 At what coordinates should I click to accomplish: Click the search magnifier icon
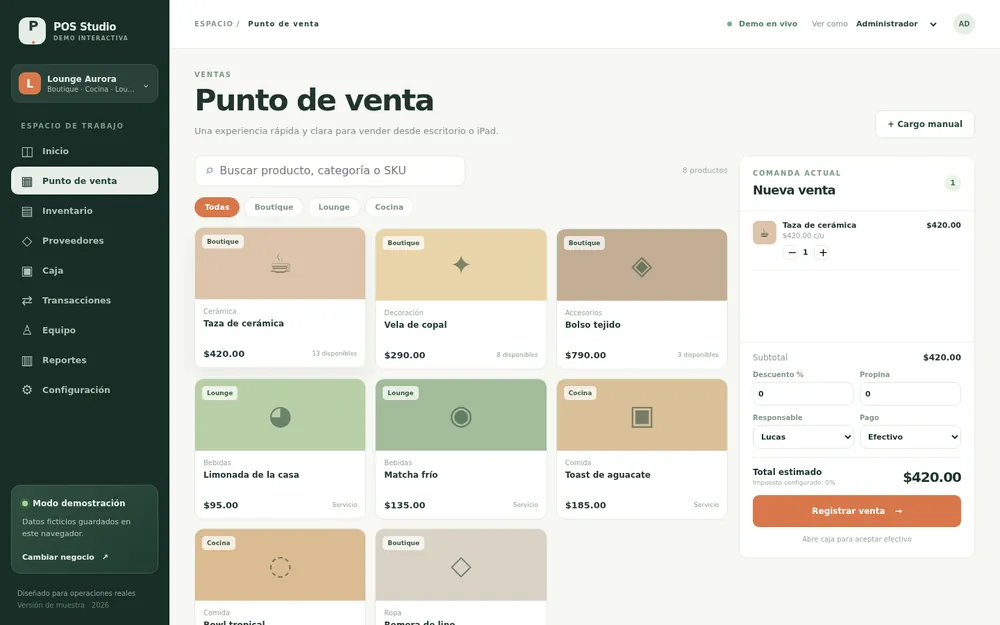point(209,170)
